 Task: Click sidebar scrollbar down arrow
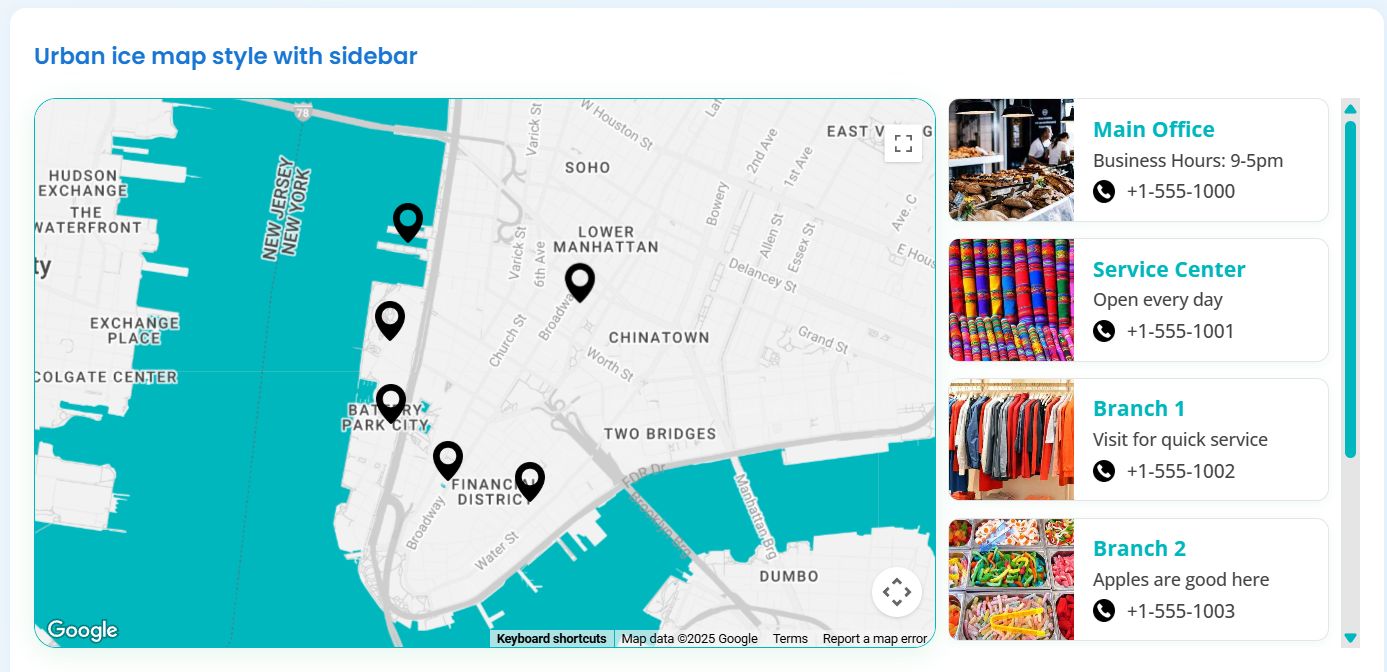pyautogui.click(x=1351, y=638)
